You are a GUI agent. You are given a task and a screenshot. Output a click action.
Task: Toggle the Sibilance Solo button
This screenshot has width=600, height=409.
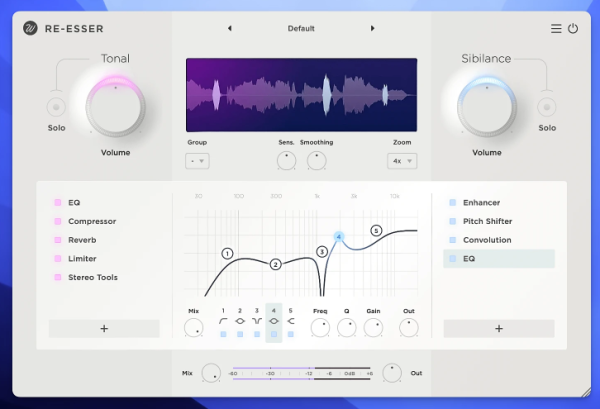tap(546, 107)
